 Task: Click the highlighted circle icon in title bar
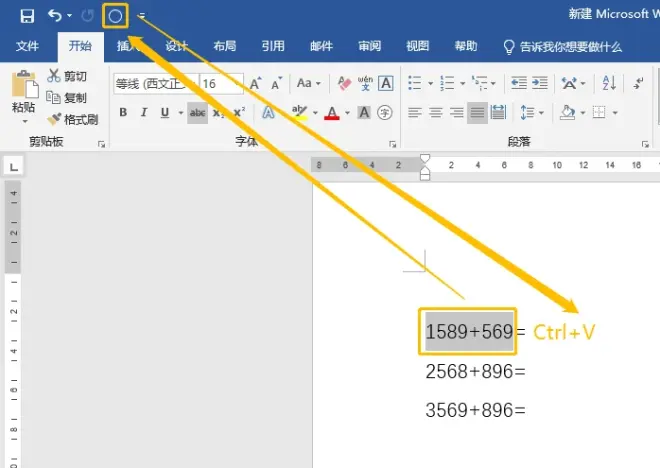click(115, 16)
